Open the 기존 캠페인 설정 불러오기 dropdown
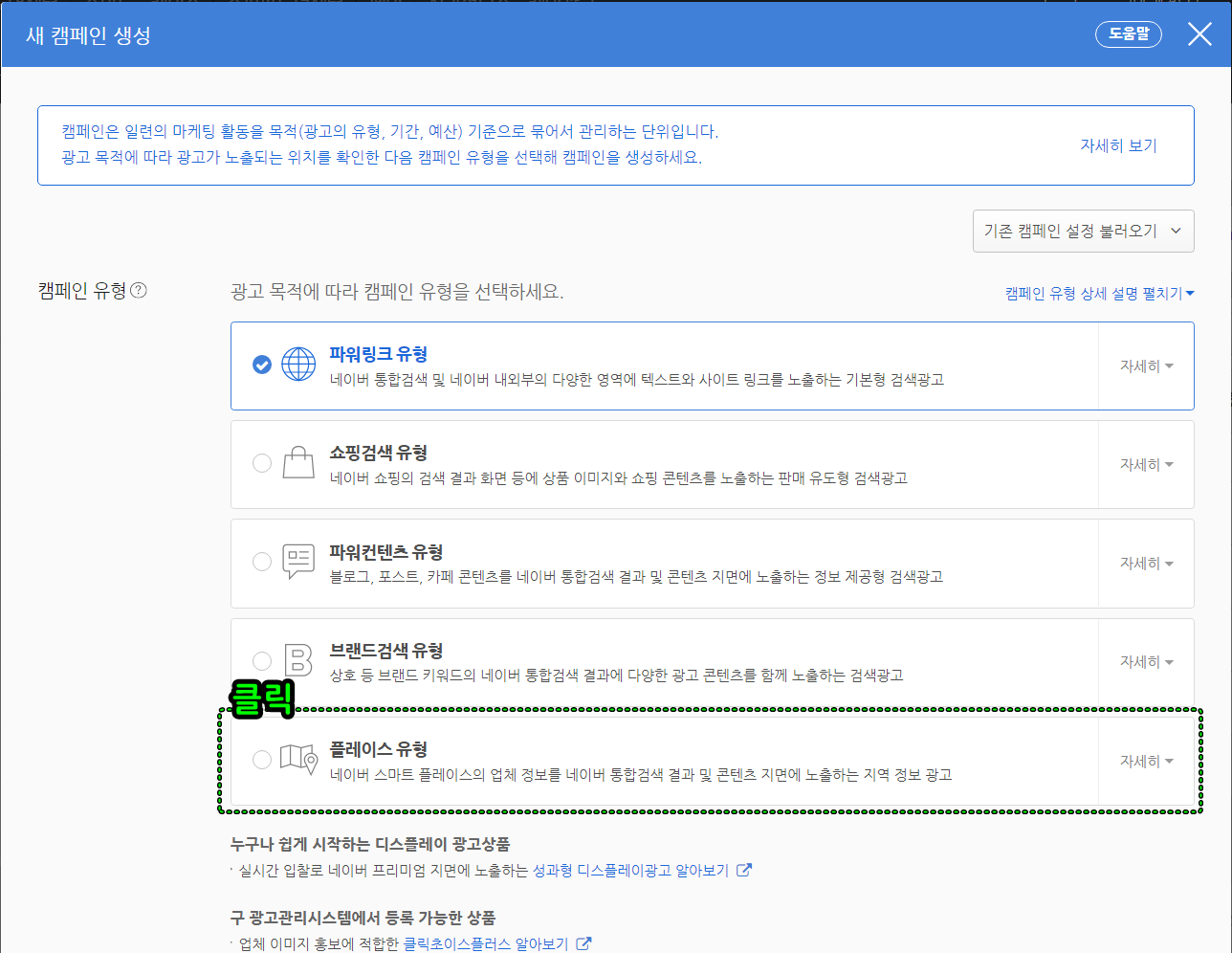This screenshot has height=953, width=1232. click(x=1083, y=231)
